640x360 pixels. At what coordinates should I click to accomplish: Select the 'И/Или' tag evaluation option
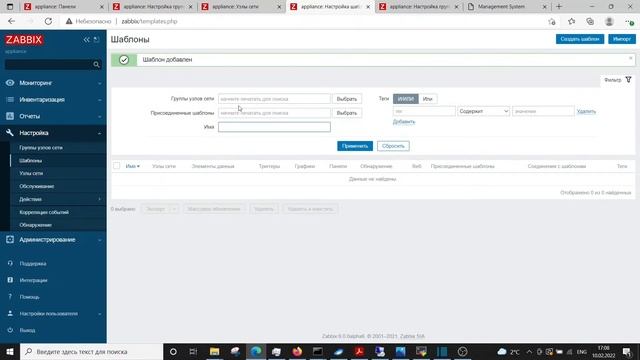pyautogui.click(x=405, y=99)
